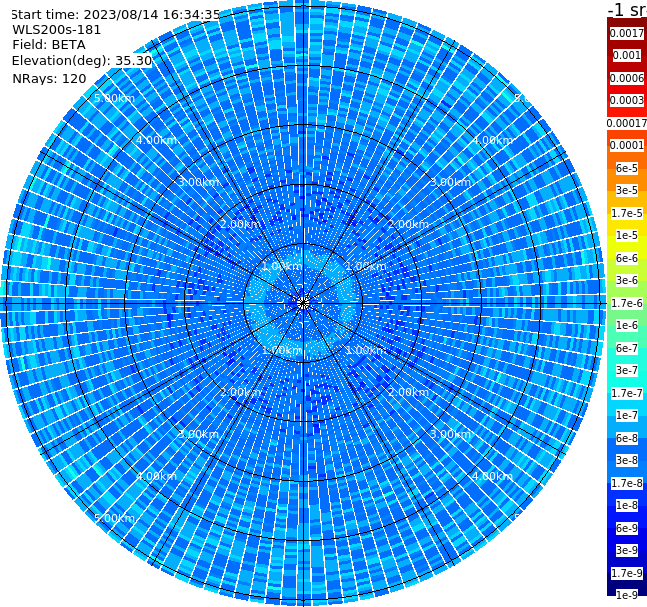The width and height of the screenshot is (647, 607).
Task: Click the lower-right 2.00km range label
Action: tap(408, 392)
